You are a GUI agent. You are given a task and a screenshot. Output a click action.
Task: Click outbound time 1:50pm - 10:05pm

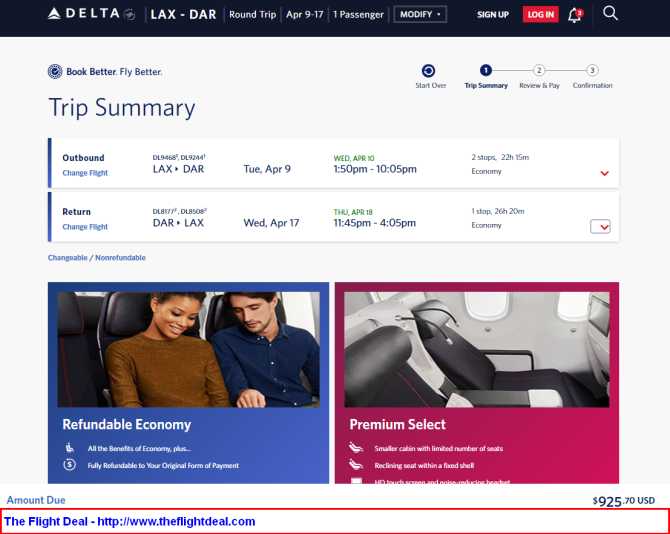point(375,169)
